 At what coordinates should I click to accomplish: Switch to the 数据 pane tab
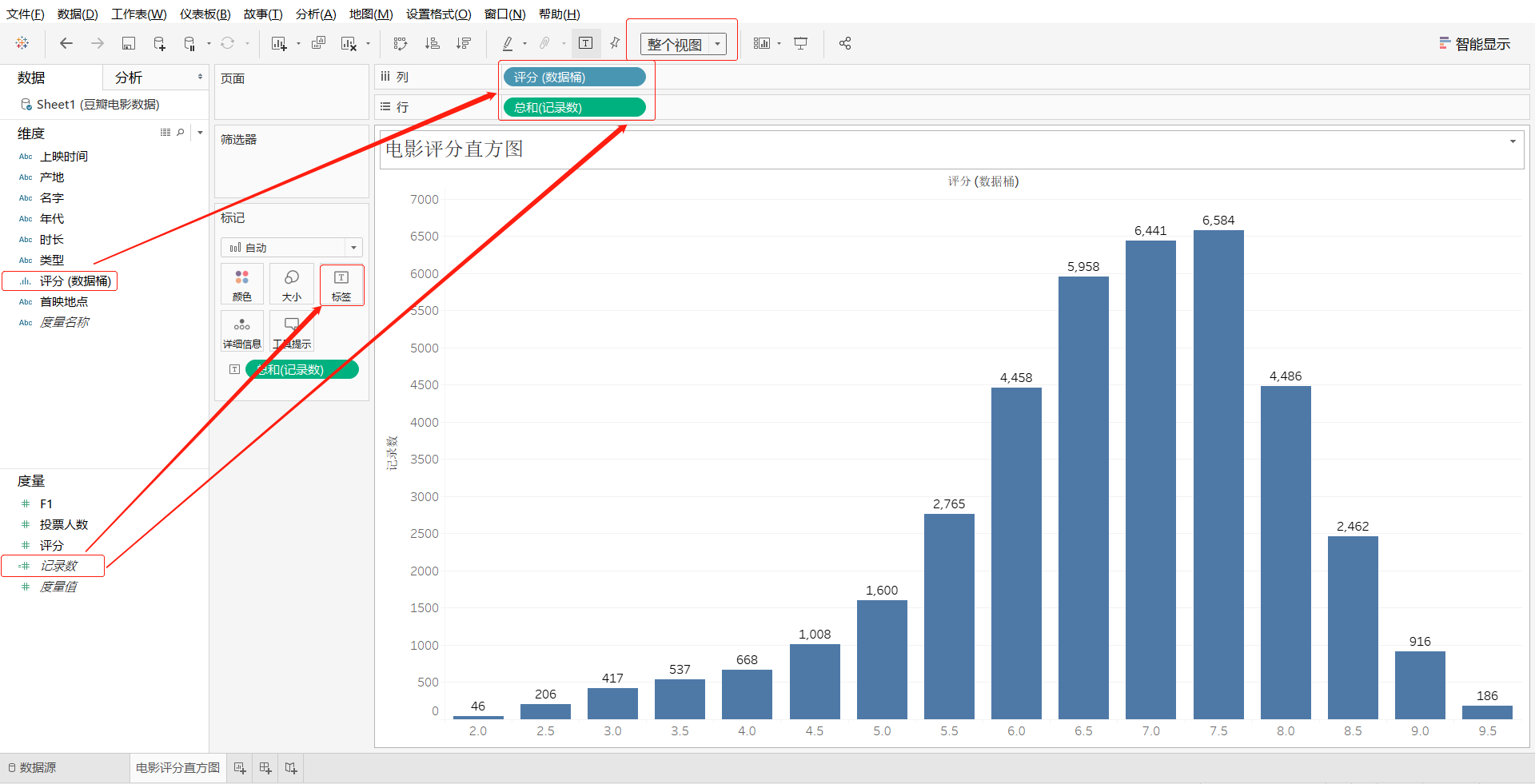(x=31, y=78)
